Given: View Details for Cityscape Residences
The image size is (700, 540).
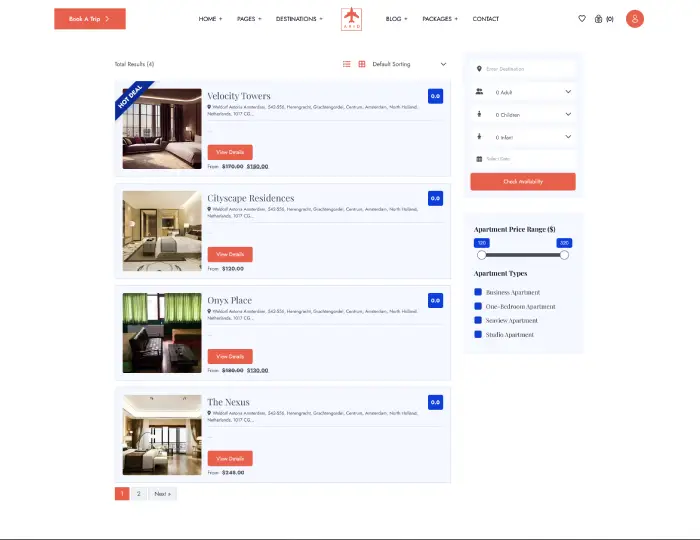Looking at the screenshot, I should coord(230,254).
